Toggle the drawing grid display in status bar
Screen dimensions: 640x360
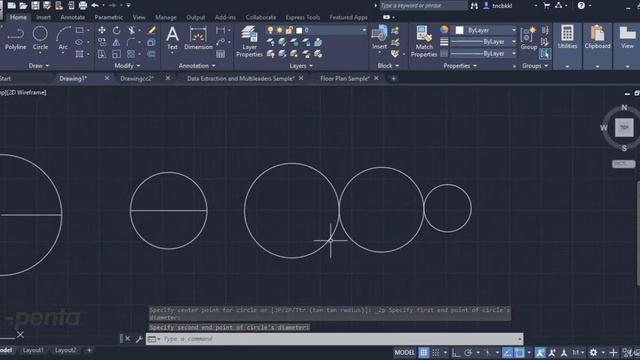(424, 352)
